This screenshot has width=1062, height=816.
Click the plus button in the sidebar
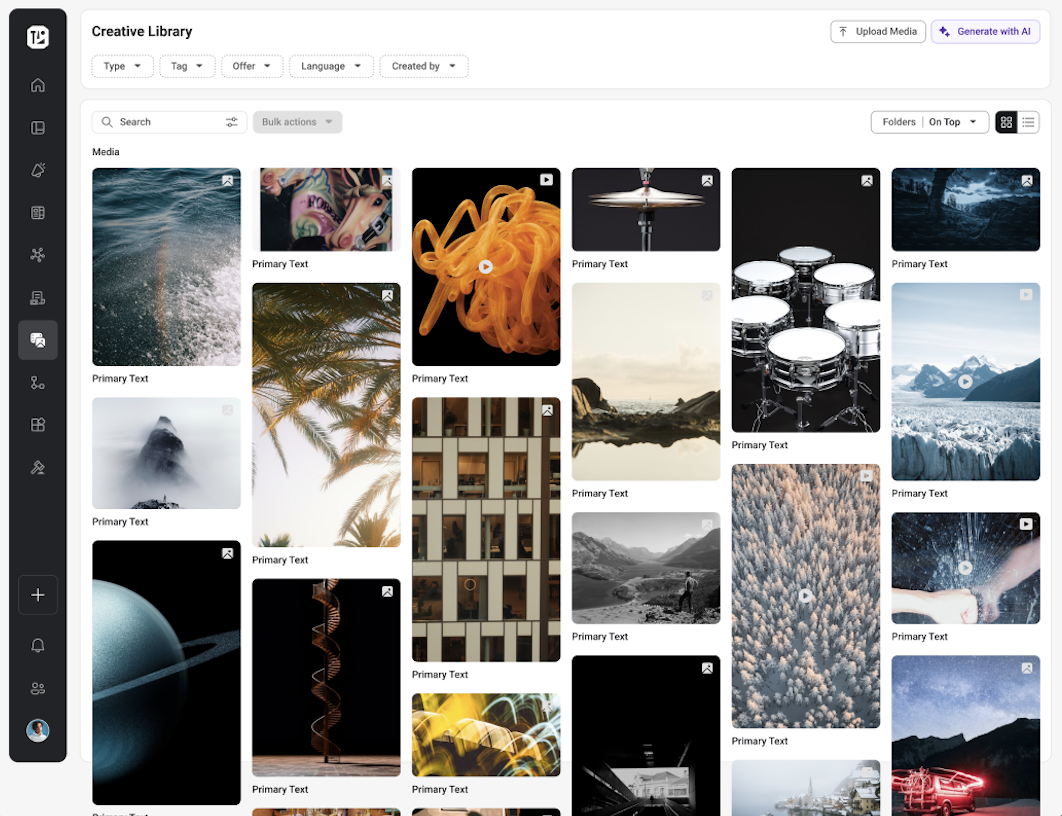pyautogui.click(x=38, y=595)
